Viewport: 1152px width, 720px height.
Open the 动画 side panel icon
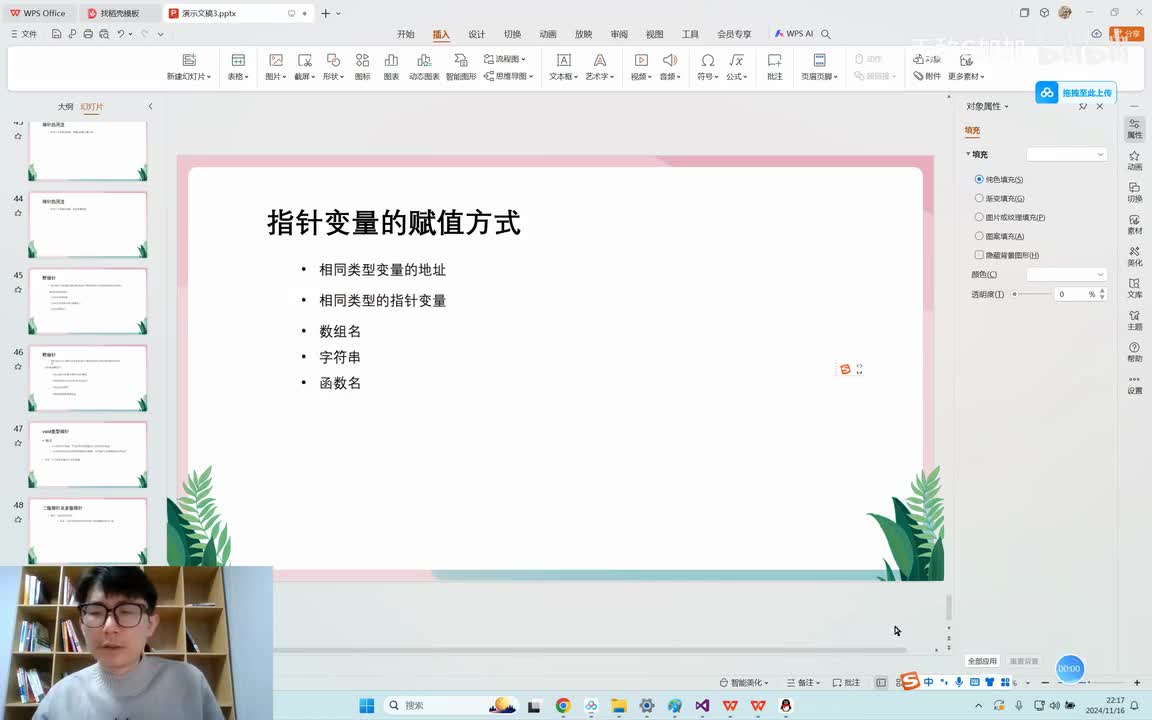point(1134,160)
